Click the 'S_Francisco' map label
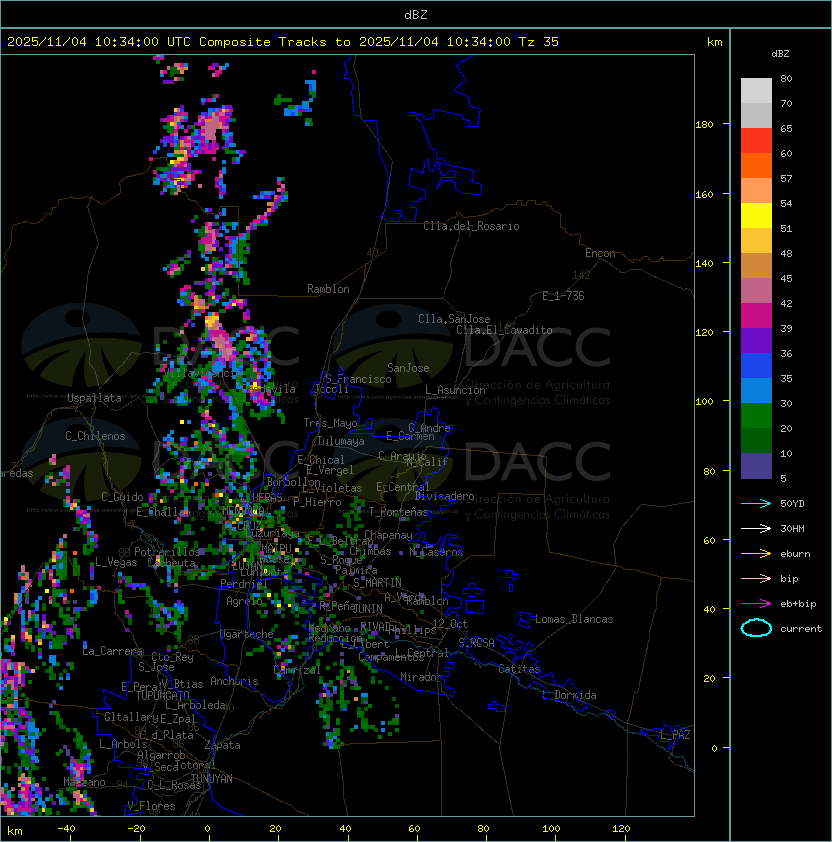The image size is (832, 842). tap(358, 379)
